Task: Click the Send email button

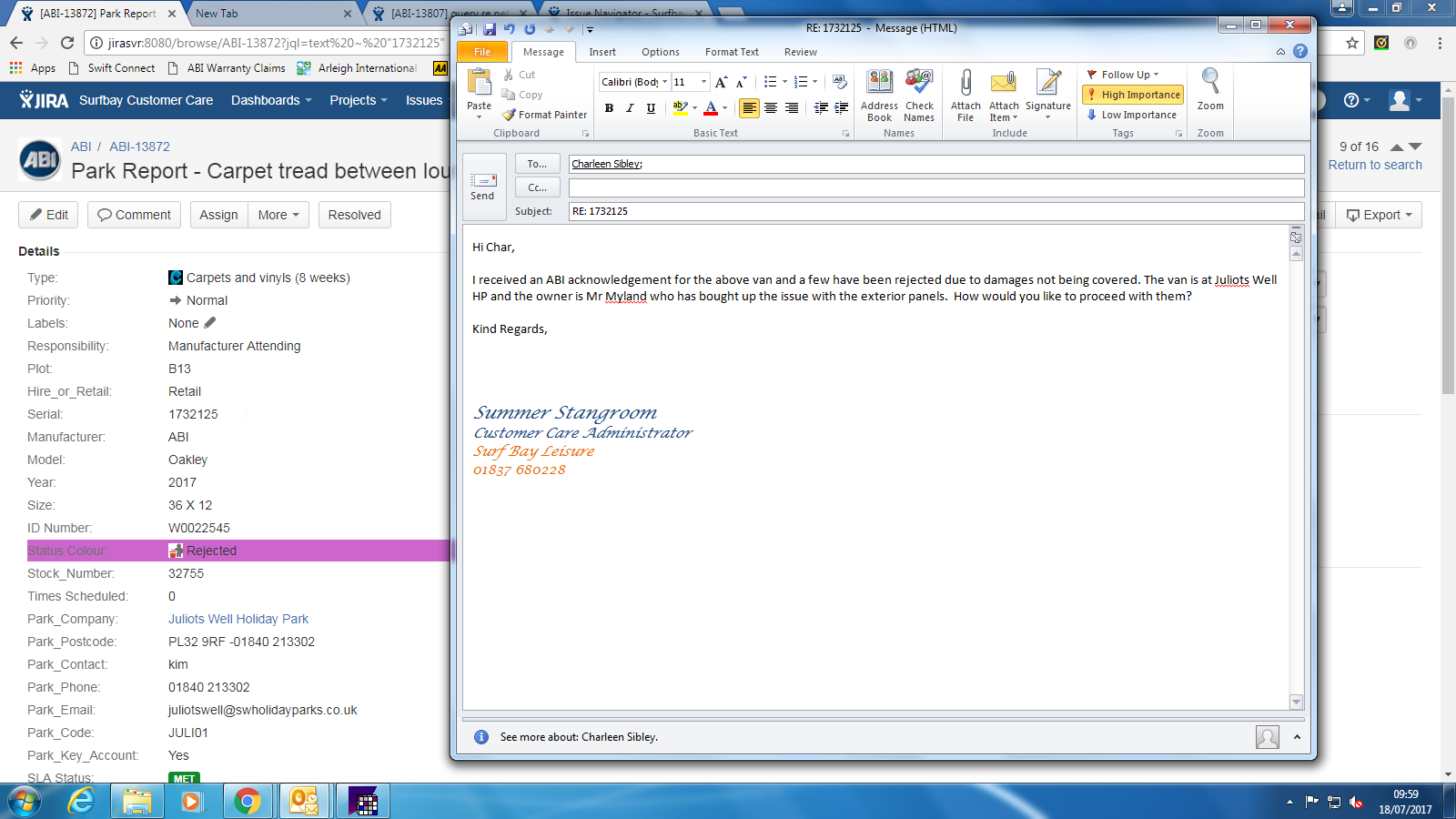Action: pyautogui.click(x=482, y=187)
